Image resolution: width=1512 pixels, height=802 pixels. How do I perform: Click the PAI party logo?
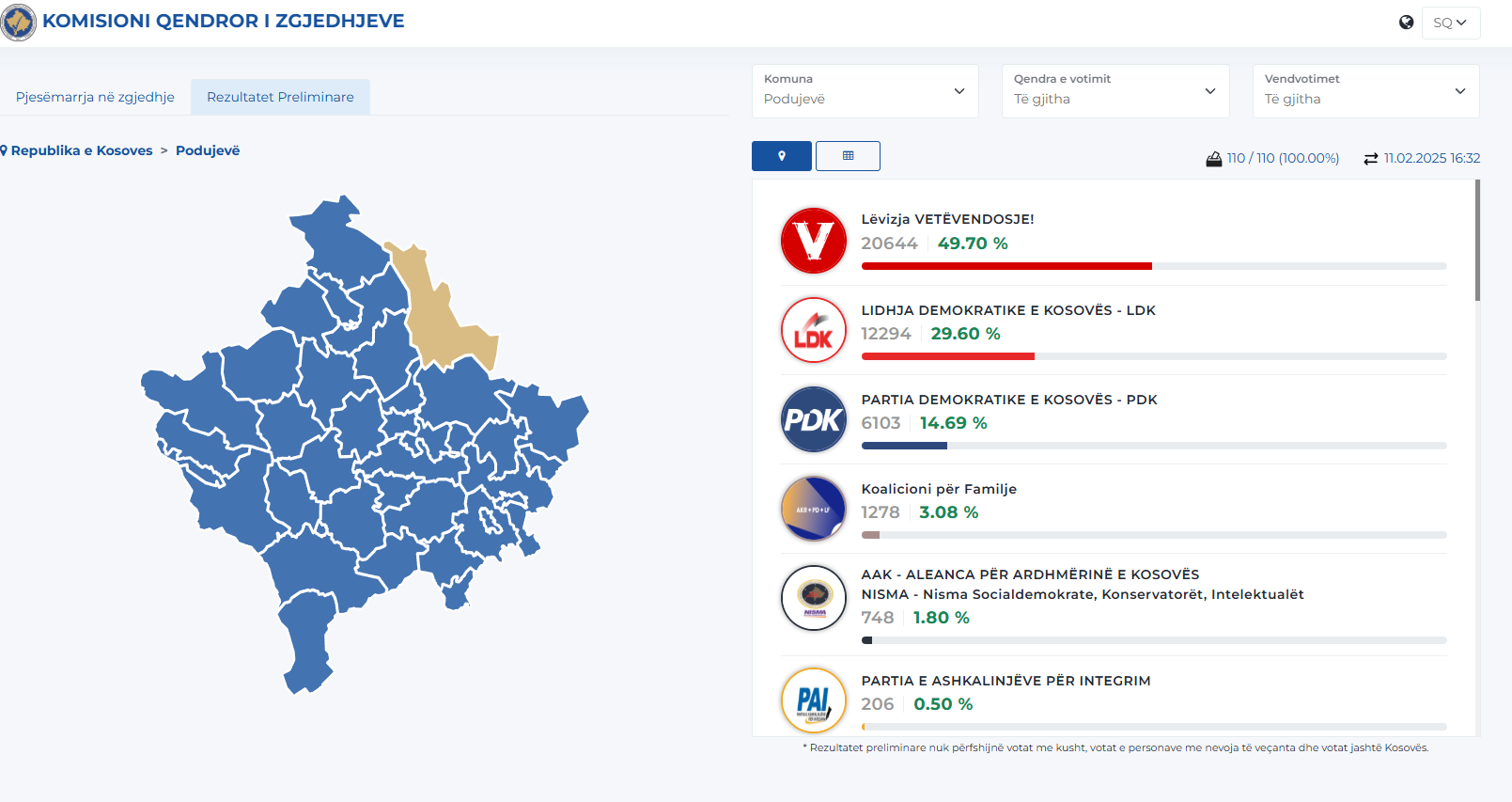(814, 700)
